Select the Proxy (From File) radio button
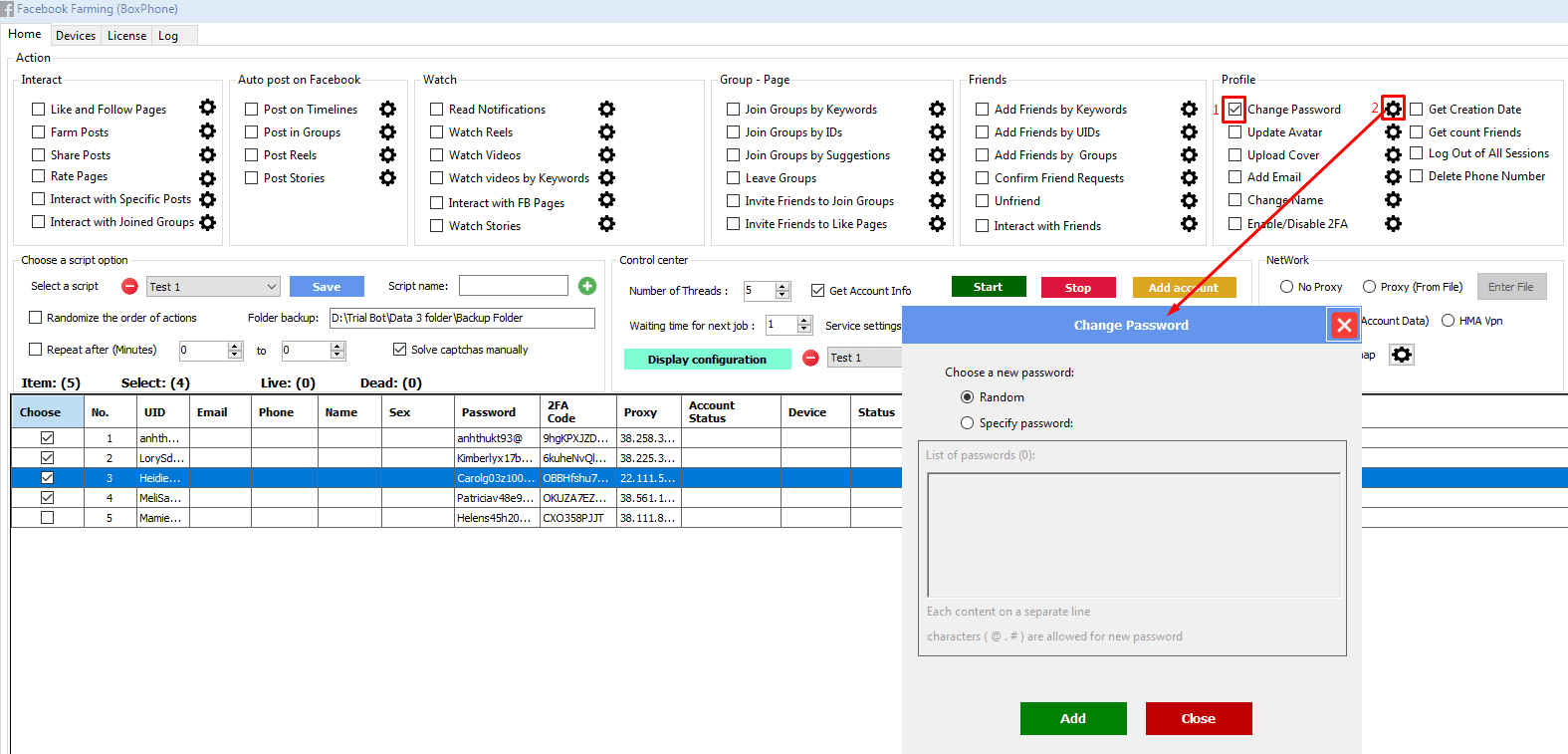This screenshot has width=1568, height=754. coord(1369,287)
